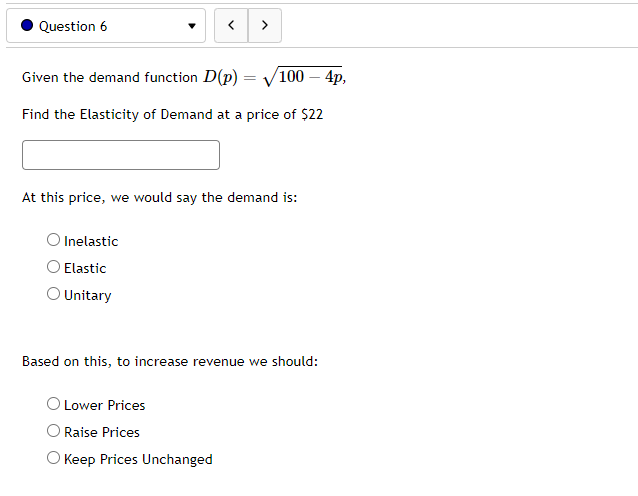Select the Inelastic radio option
The image size is (638, 496).
tap(53, 240)
